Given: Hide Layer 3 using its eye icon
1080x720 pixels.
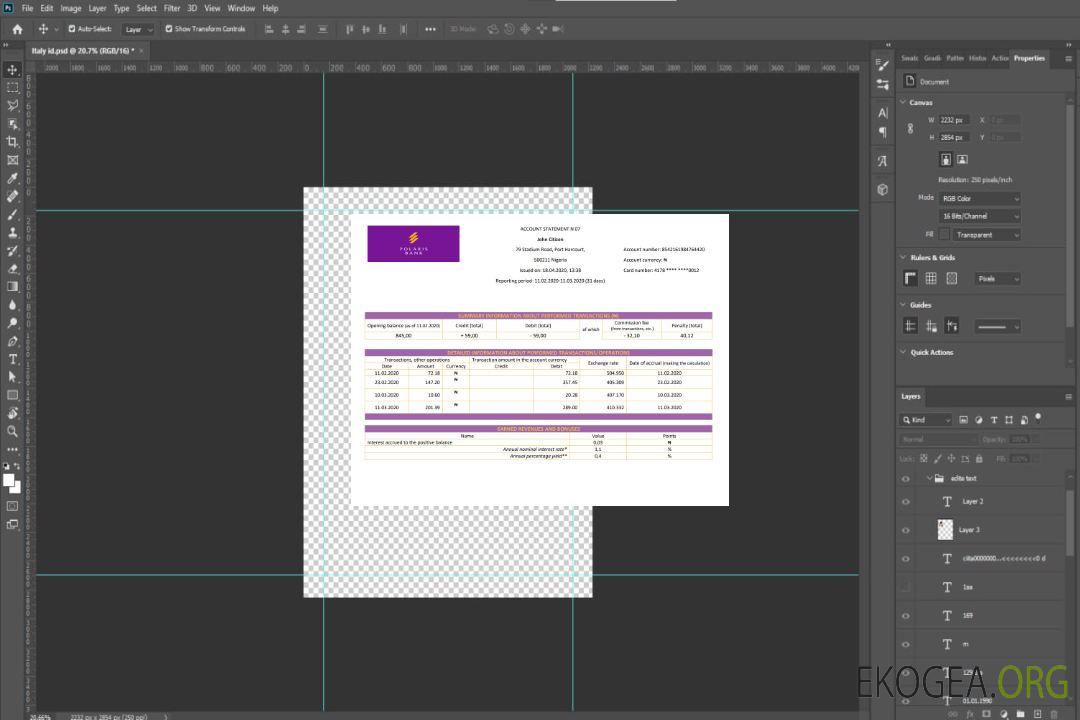Looking at the screenshot, I should (906, 530).
